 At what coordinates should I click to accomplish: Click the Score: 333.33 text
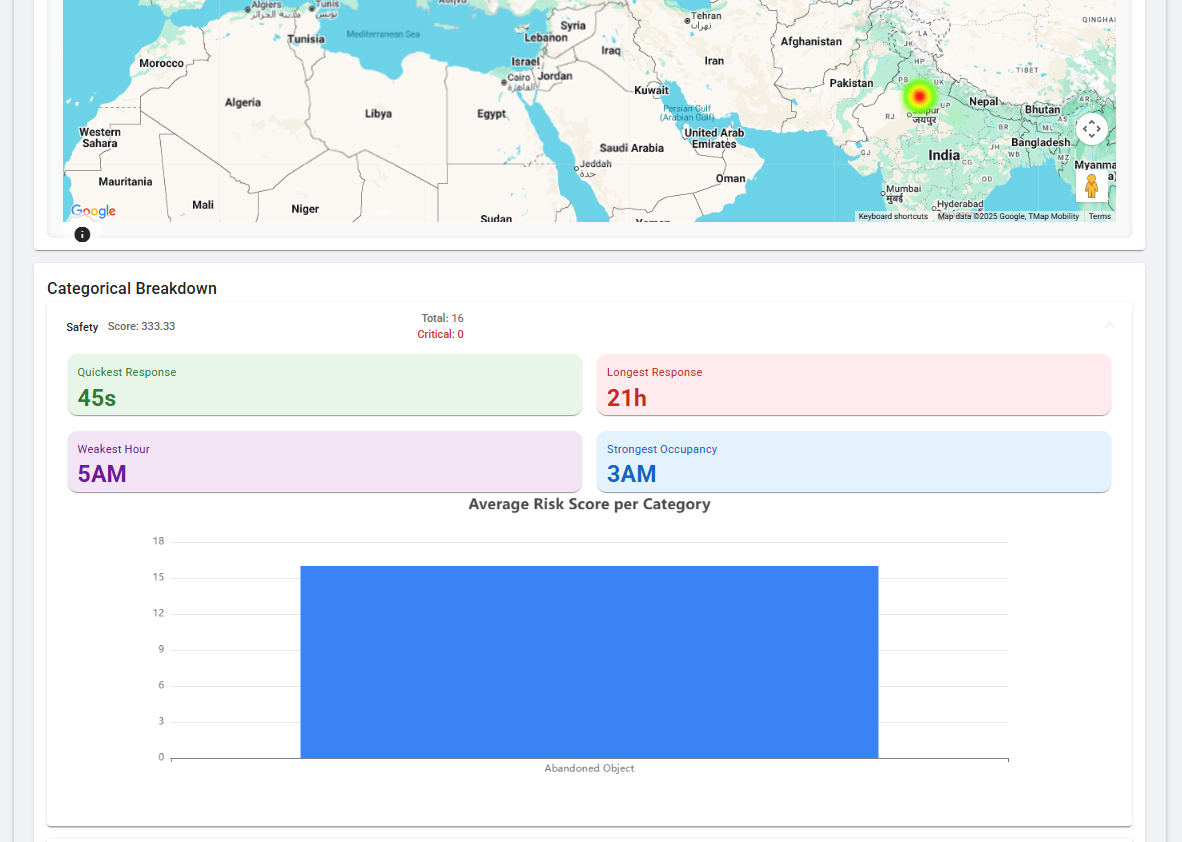click(x=141, y=326)
